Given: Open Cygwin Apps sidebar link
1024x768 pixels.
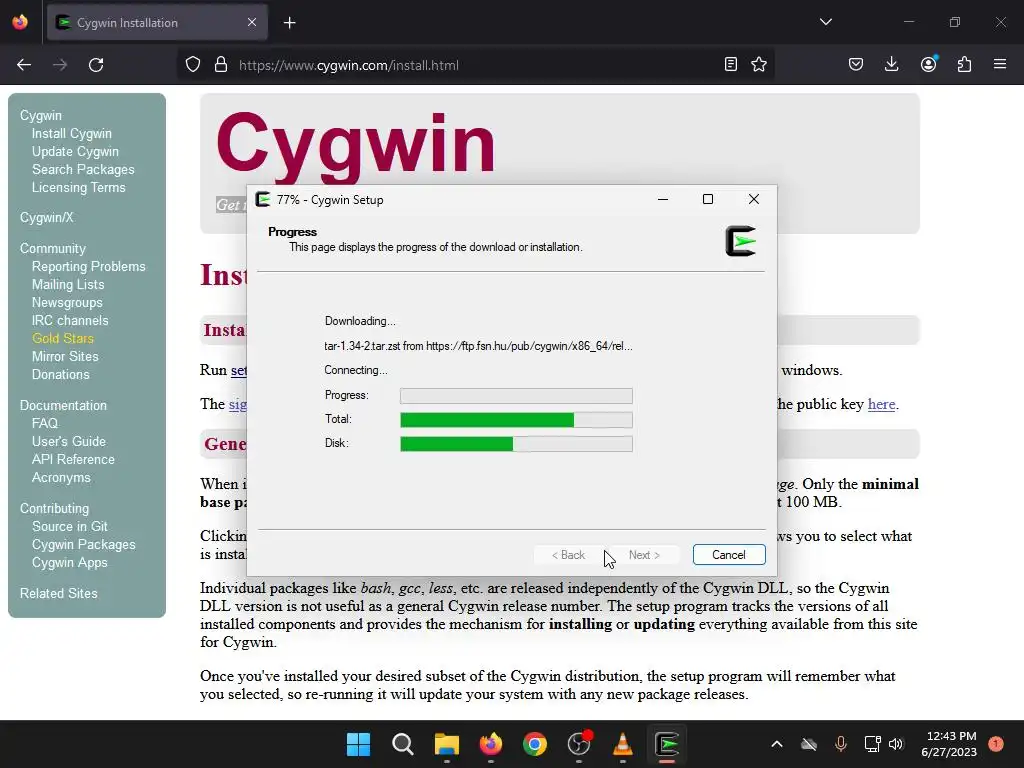Looking at the screenshot, I should pyautogui.click(x=70, y=562).
